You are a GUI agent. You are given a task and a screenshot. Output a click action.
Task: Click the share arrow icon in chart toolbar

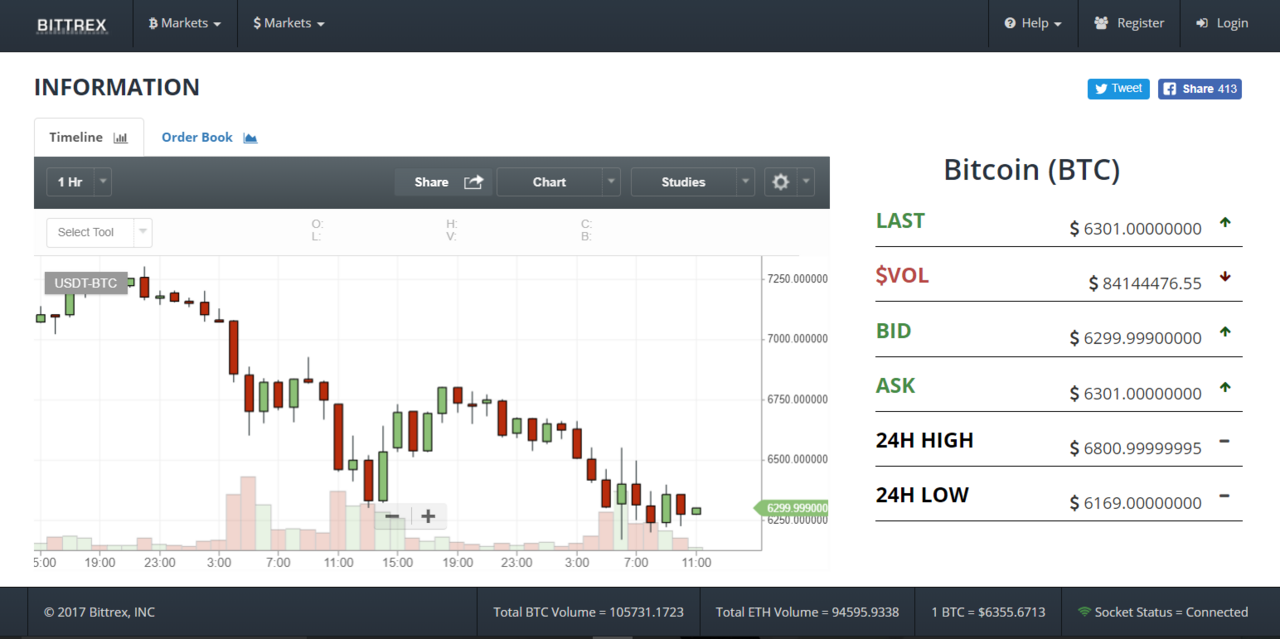pyautogui.click(x=474, y=182)
